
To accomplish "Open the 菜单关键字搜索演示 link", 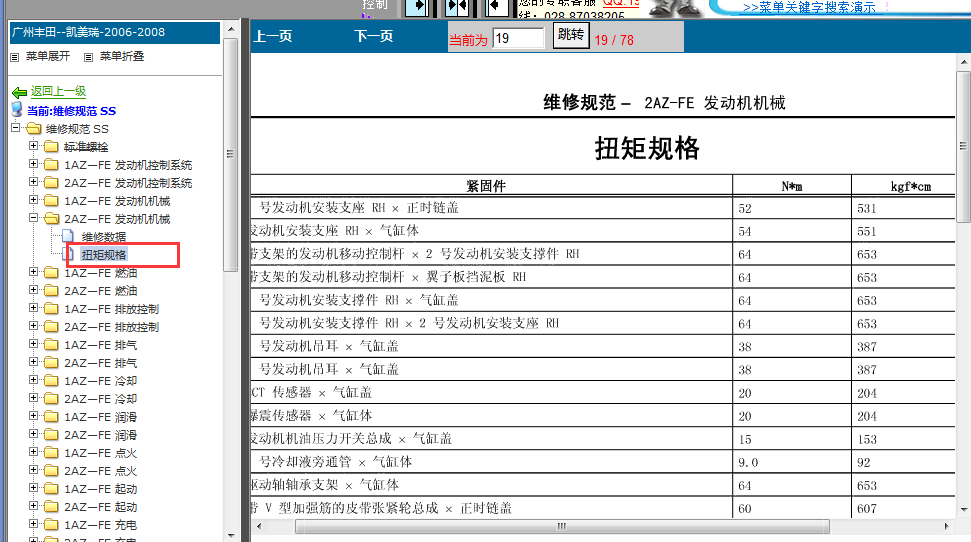I will pyautogui.click(x=809, y=7).
